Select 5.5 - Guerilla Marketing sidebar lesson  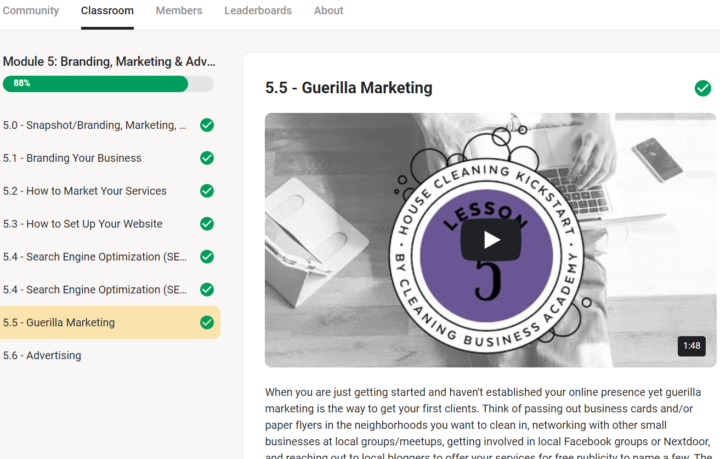point(109,323)
